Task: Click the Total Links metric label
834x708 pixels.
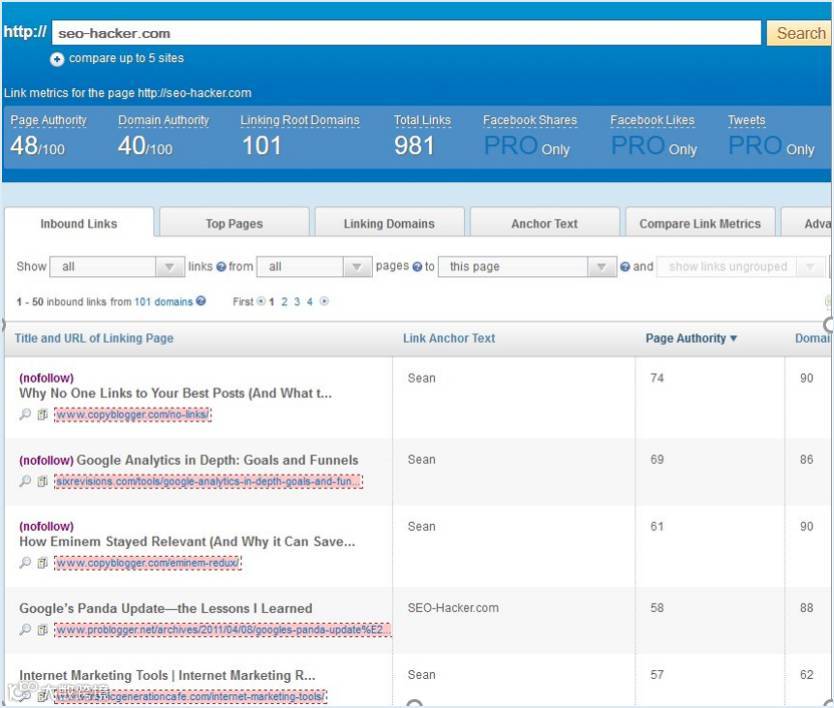Action: [x=422, y=121]
